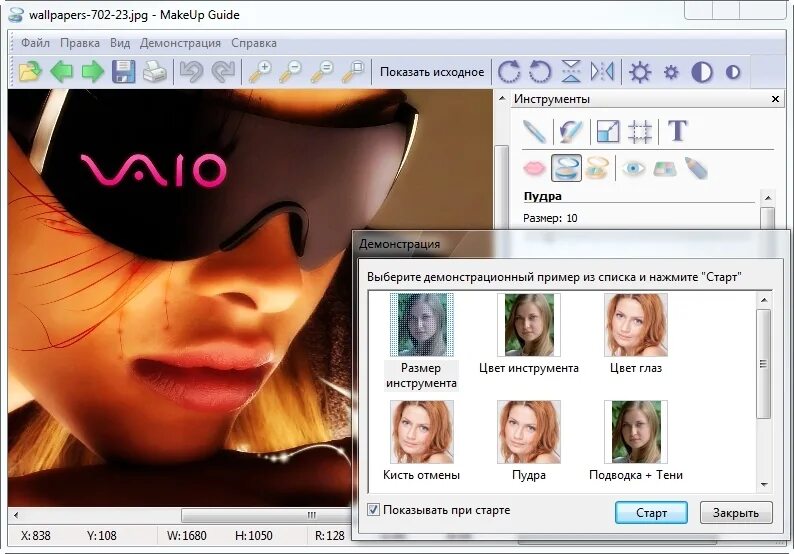Redo action with the redo arrow
This screenshot has width=794, height=554.
[223, 72]
